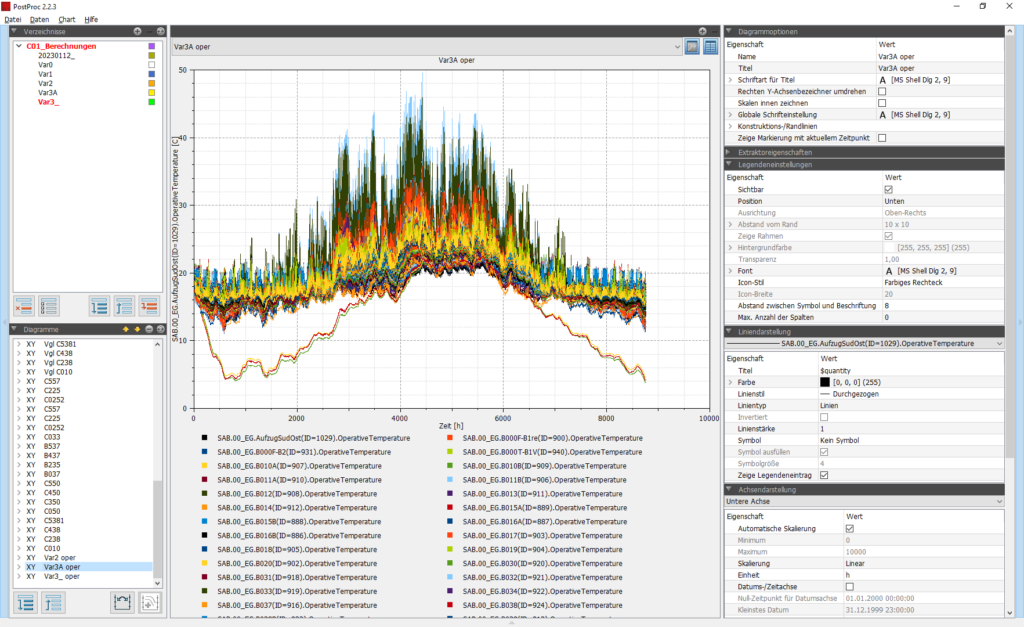Click the chart icon with two curved arrows
Screen dimensions: 1024x627
coord(122,603)
